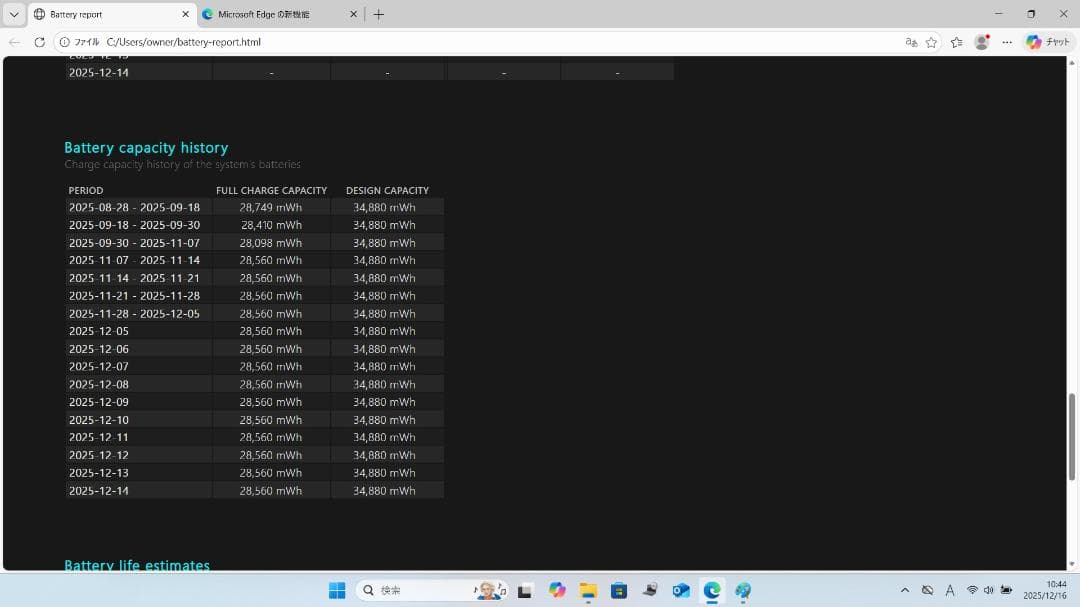Open a new tab with the plus button

[378, 14]
